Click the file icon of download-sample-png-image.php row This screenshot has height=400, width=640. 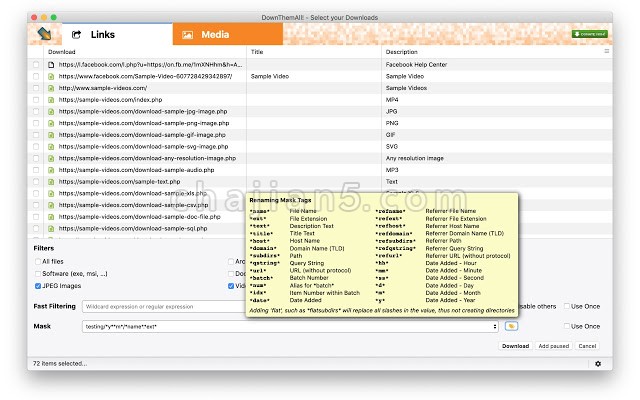click(x=51, y=123)
